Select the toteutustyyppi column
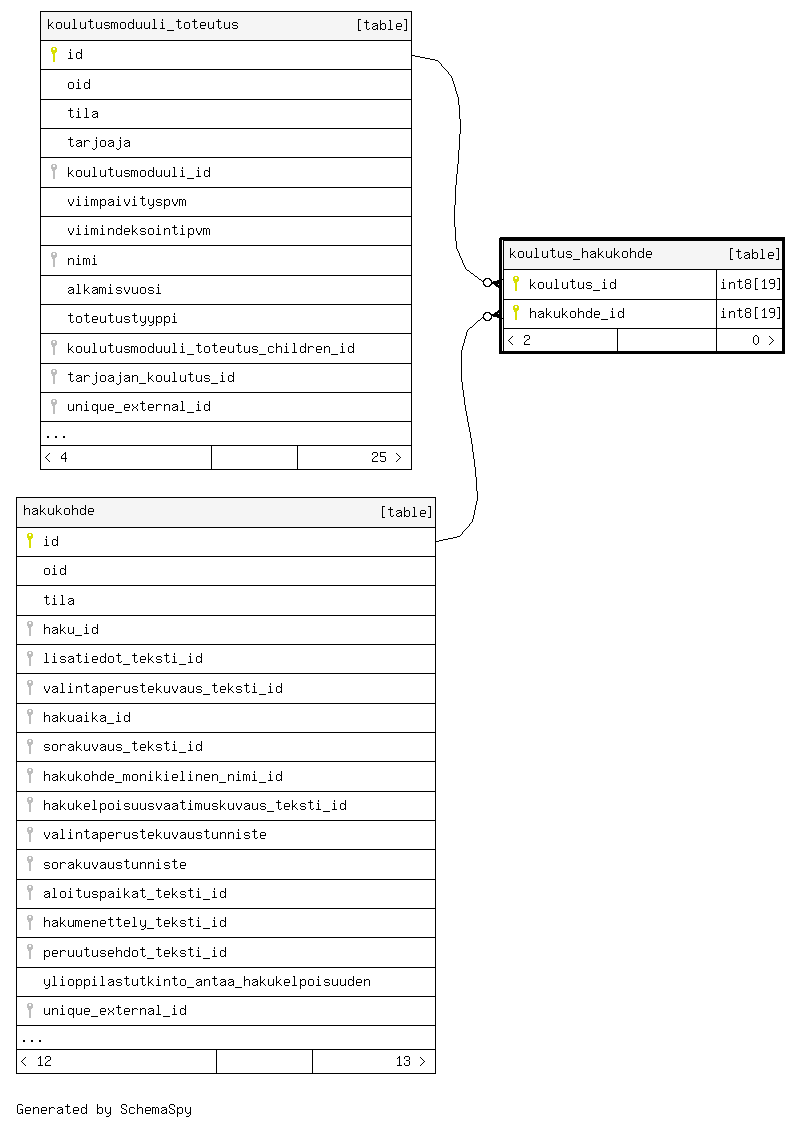This screenshot has height=1128, width=801. tap(122, 318)
